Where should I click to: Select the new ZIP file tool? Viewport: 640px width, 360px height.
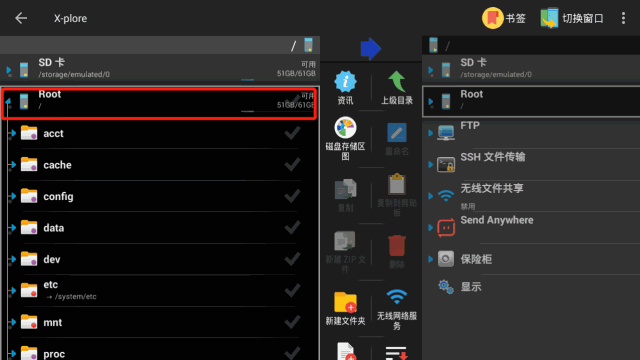pos(345,251)
